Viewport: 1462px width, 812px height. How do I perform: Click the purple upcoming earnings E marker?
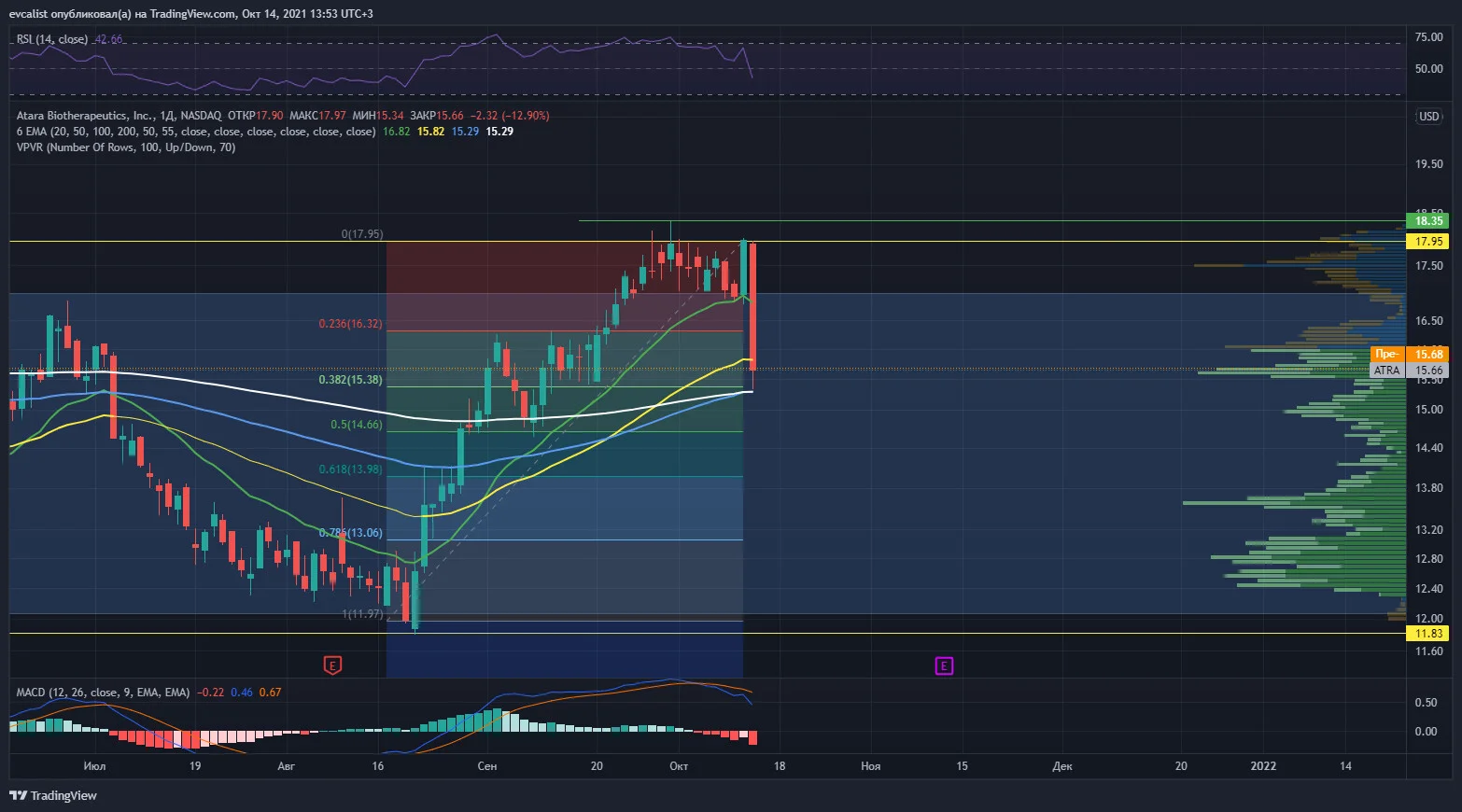[x=944, y=665]
